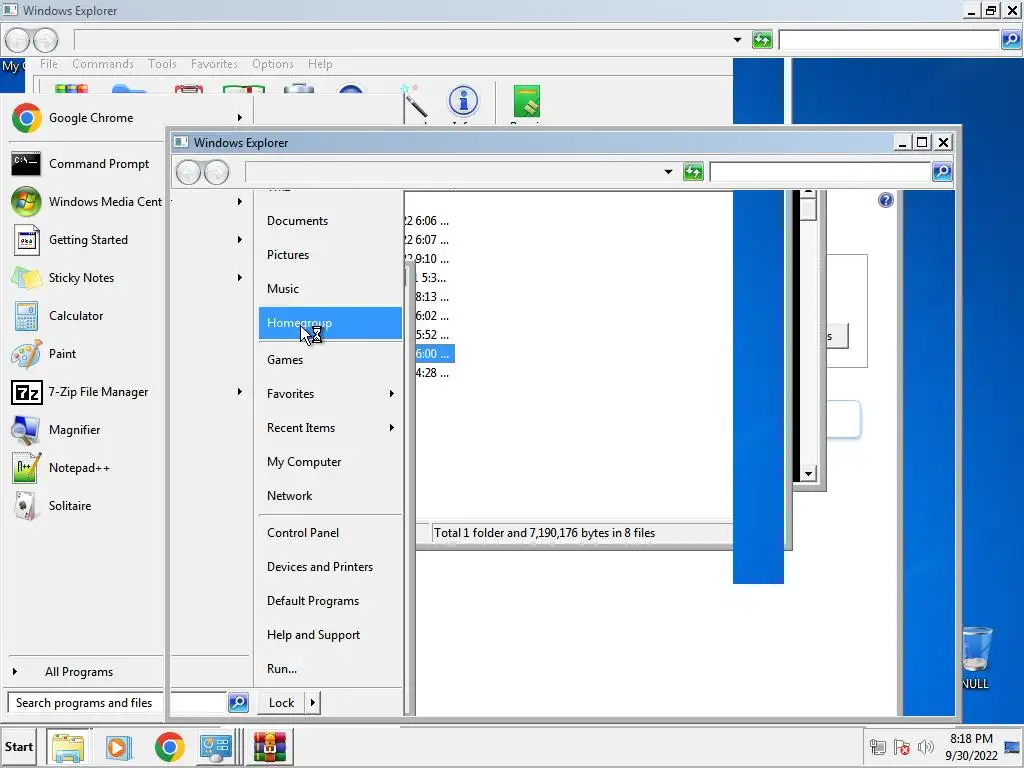
Task: Open the Commands menu
Action: (103, 64)
